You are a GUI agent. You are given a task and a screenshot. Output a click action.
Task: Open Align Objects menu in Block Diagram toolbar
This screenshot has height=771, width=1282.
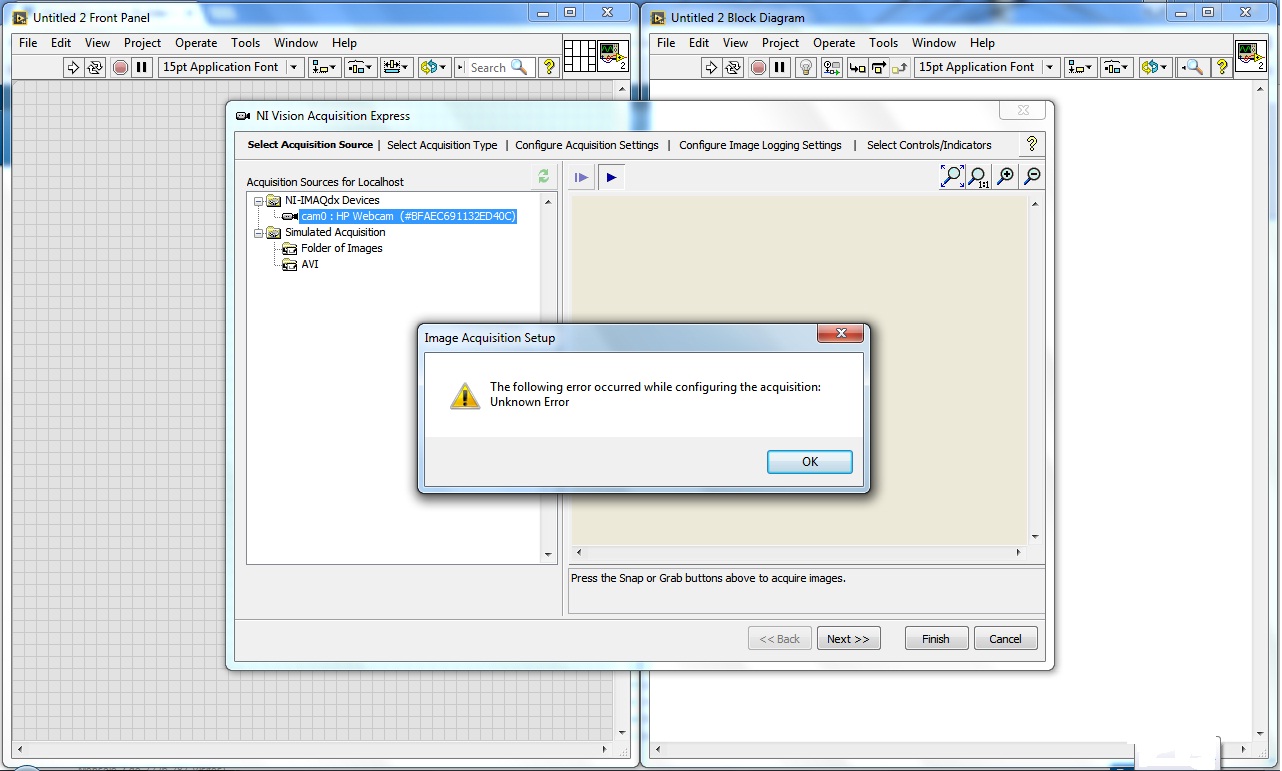pos(1080,67)
